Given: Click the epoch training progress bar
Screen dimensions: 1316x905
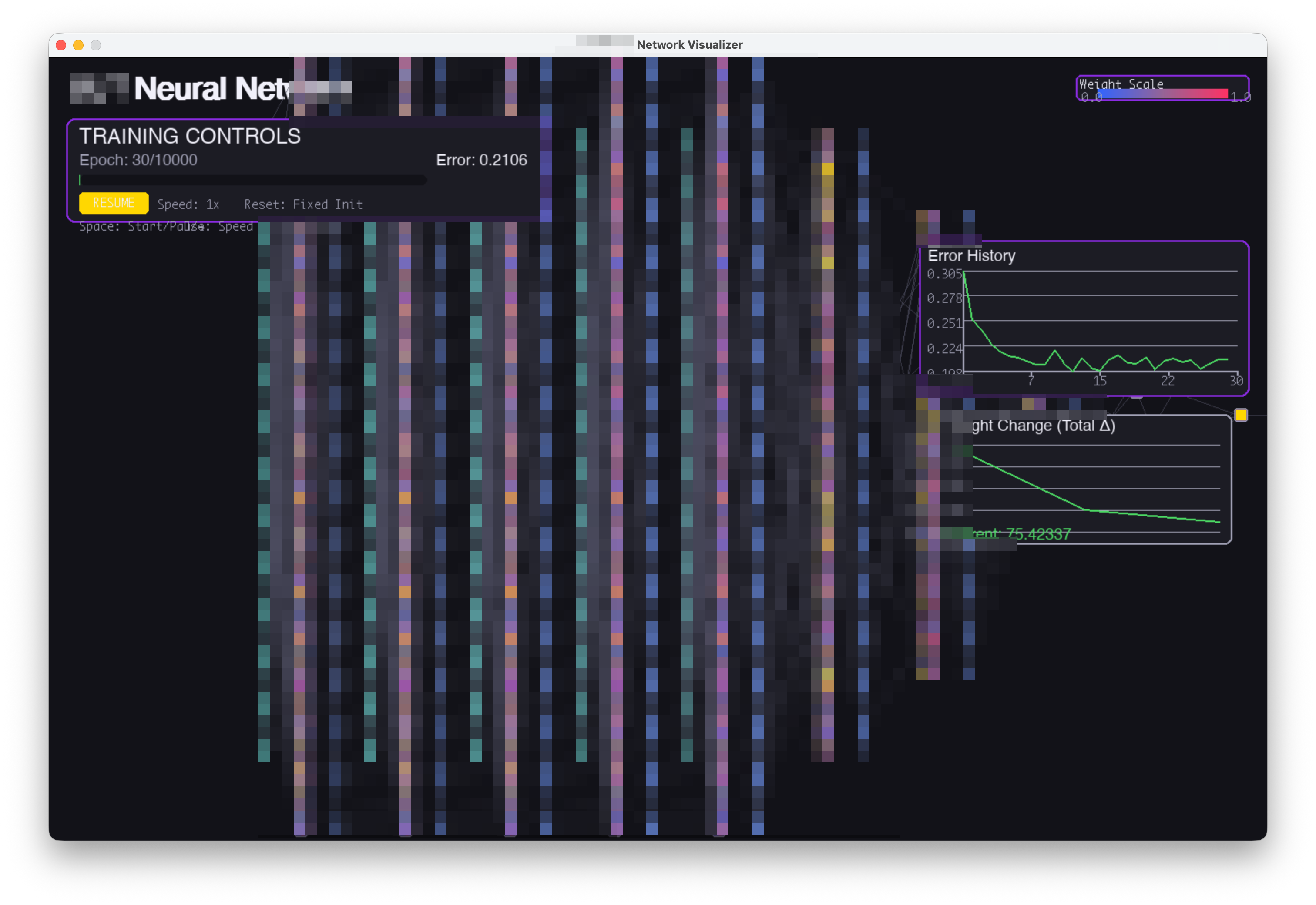Looking at the screenshot, I should (252, 180).
